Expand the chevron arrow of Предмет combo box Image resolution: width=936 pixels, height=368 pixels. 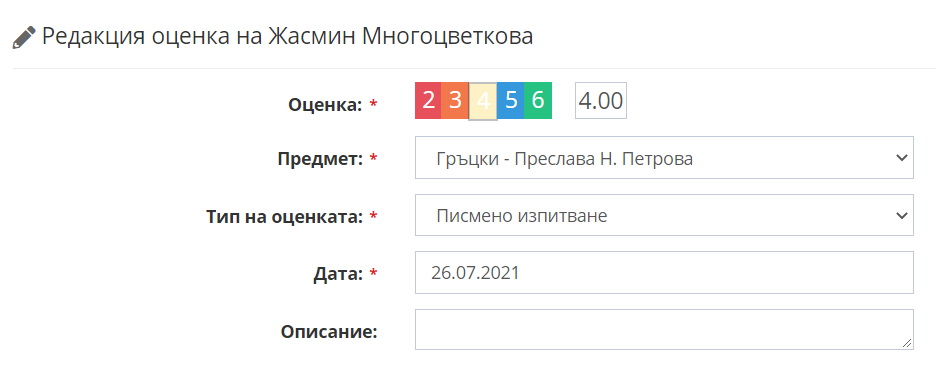(x=901, y=158)
